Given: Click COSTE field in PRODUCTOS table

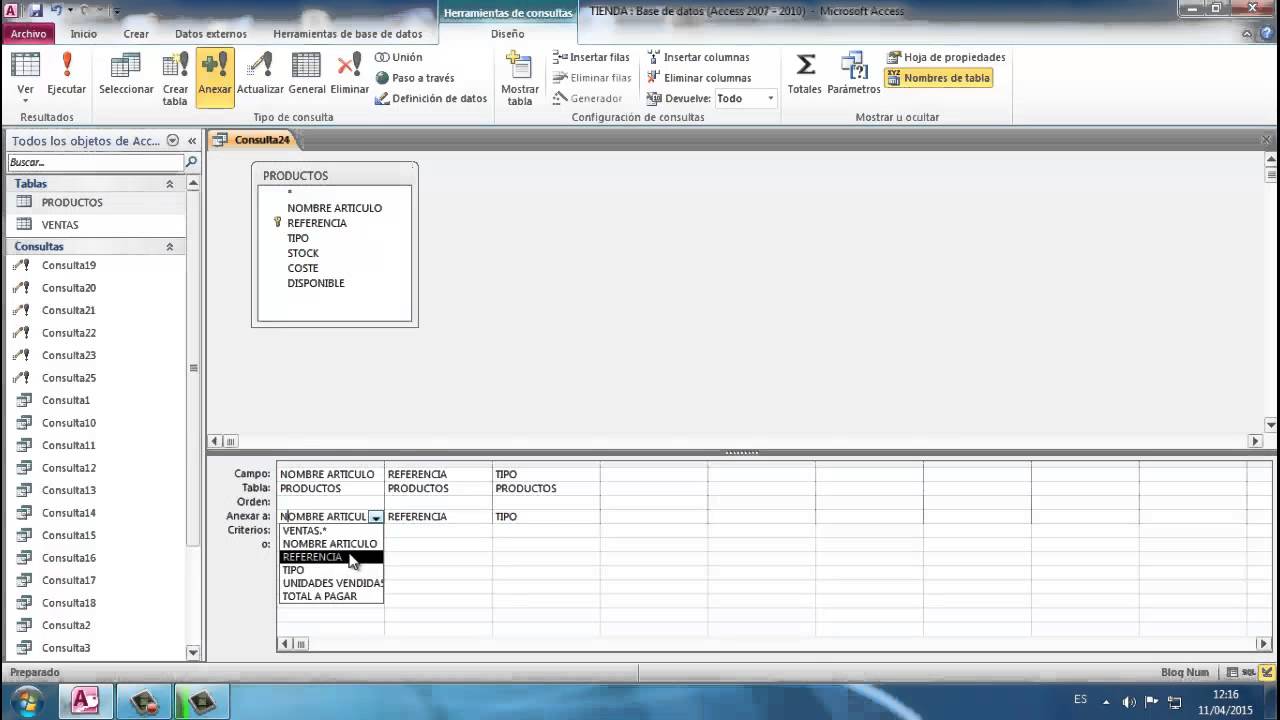Looking at the screenshot, I should point(303,268).
